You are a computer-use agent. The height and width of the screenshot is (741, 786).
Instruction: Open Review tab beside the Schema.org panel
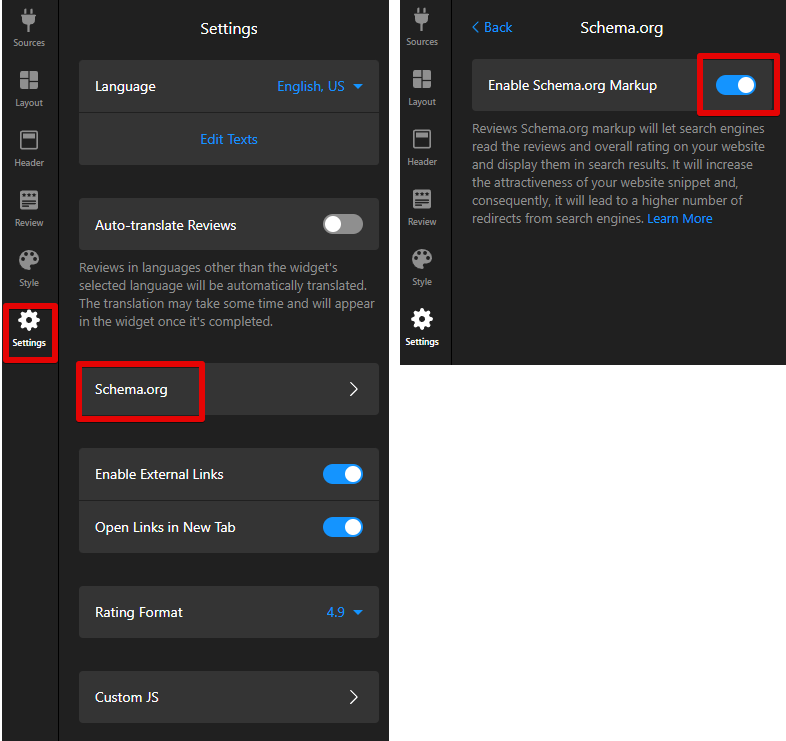click(422, 207)
